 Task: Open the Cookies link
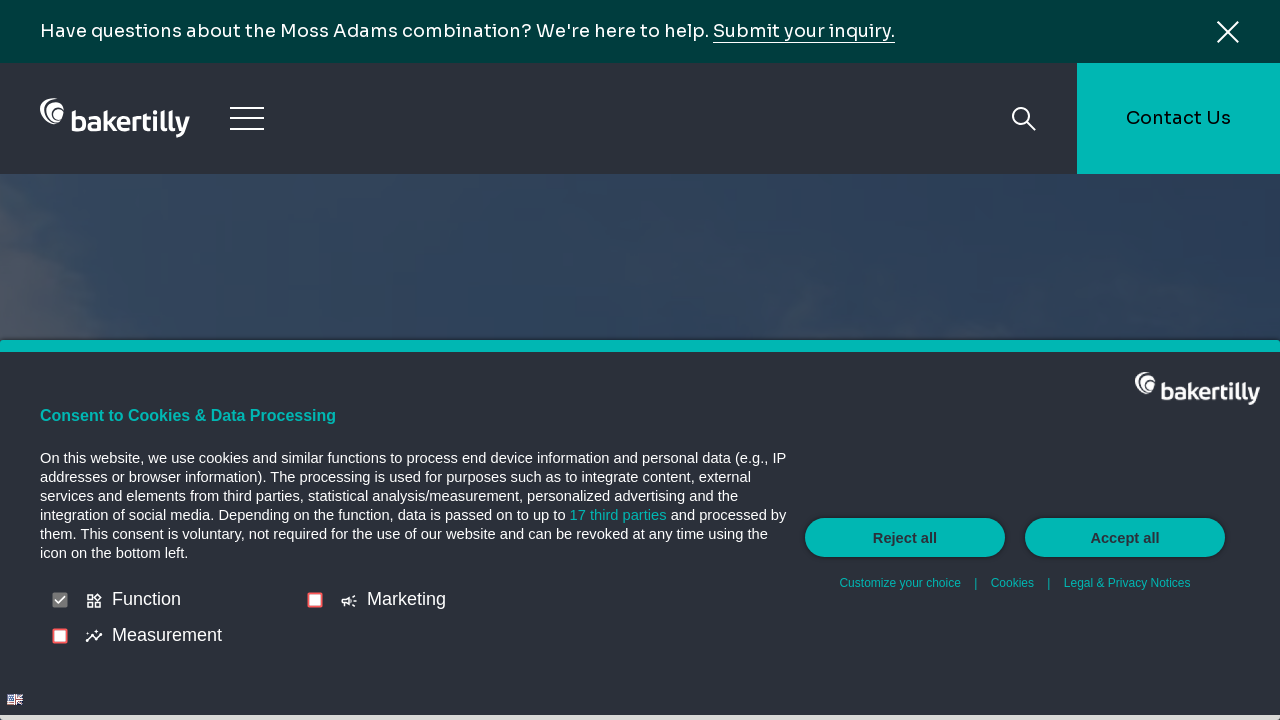[x=1012, y=583]
